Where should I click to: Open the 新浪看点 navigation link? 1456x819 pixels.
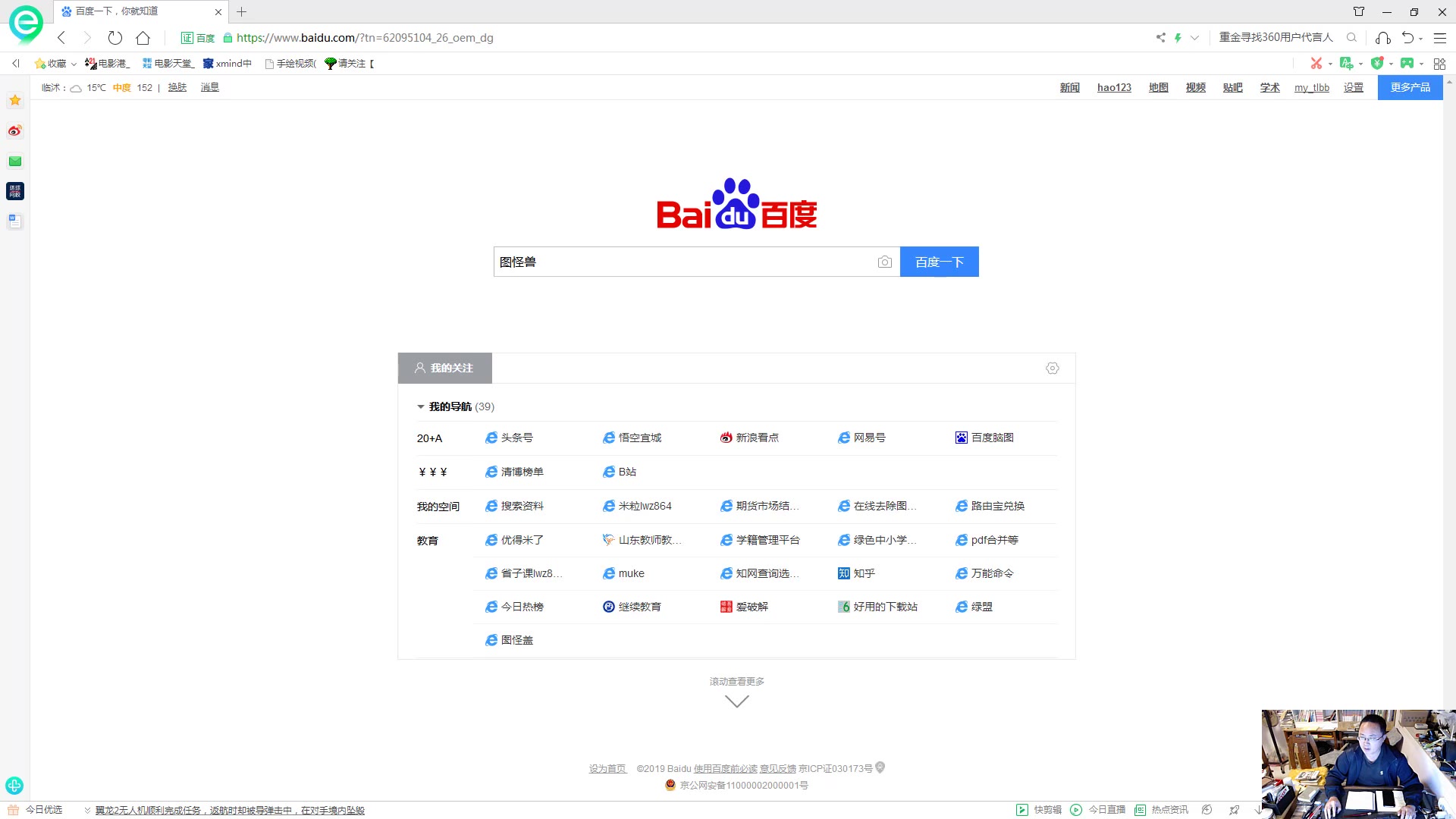[x=749, y=438]
